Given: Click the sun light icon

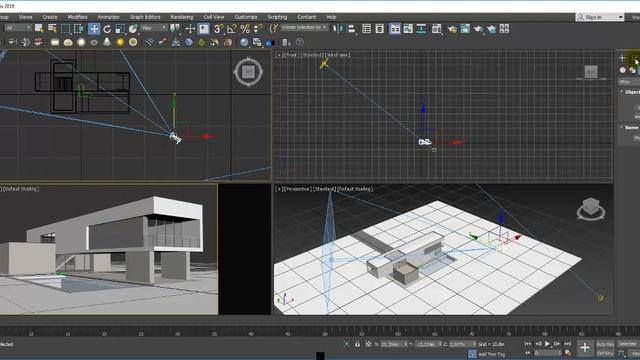Looking at the screenshot, I should pos(120,42).
